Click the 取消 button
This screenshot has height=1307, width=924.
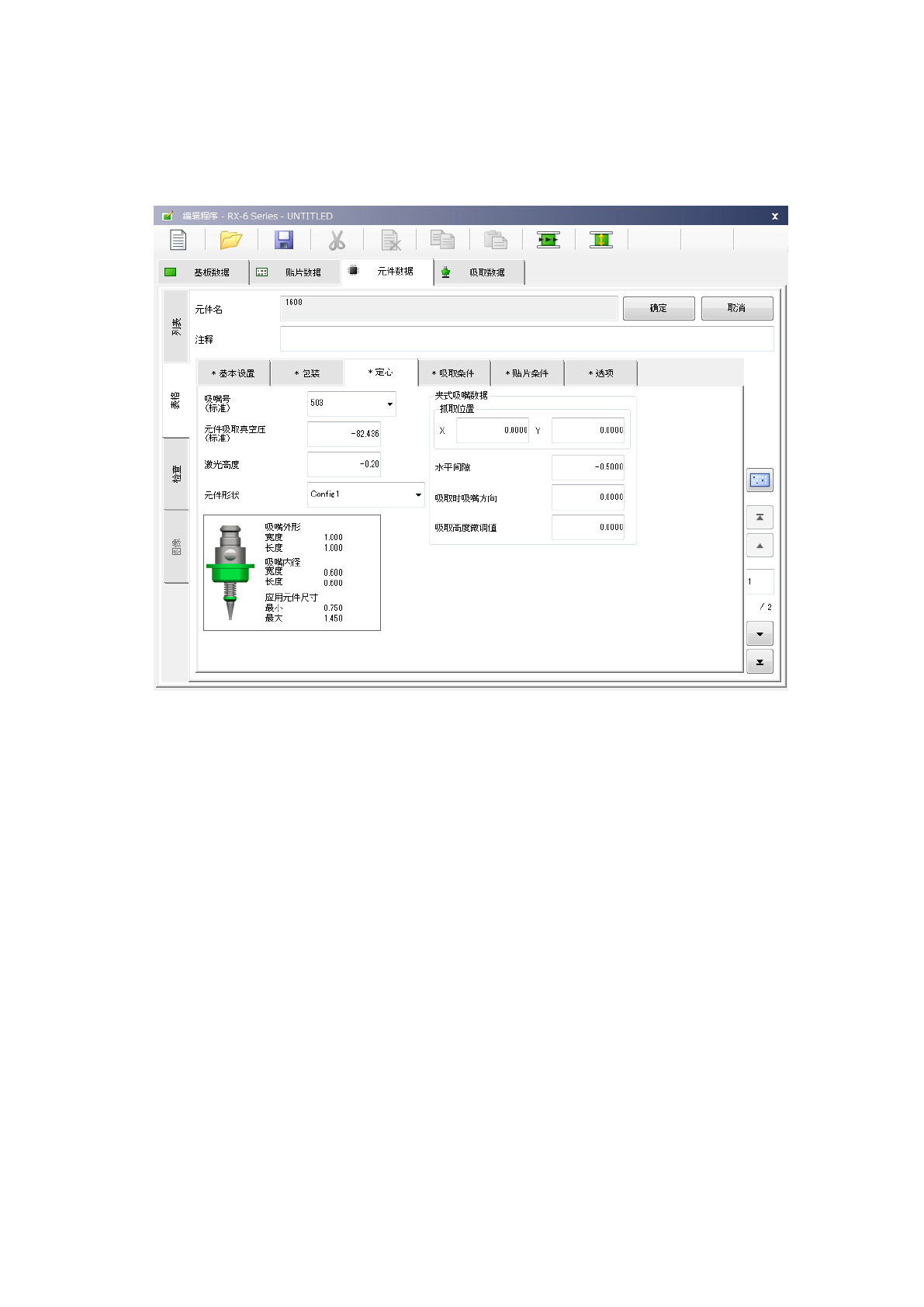[737, 308]
